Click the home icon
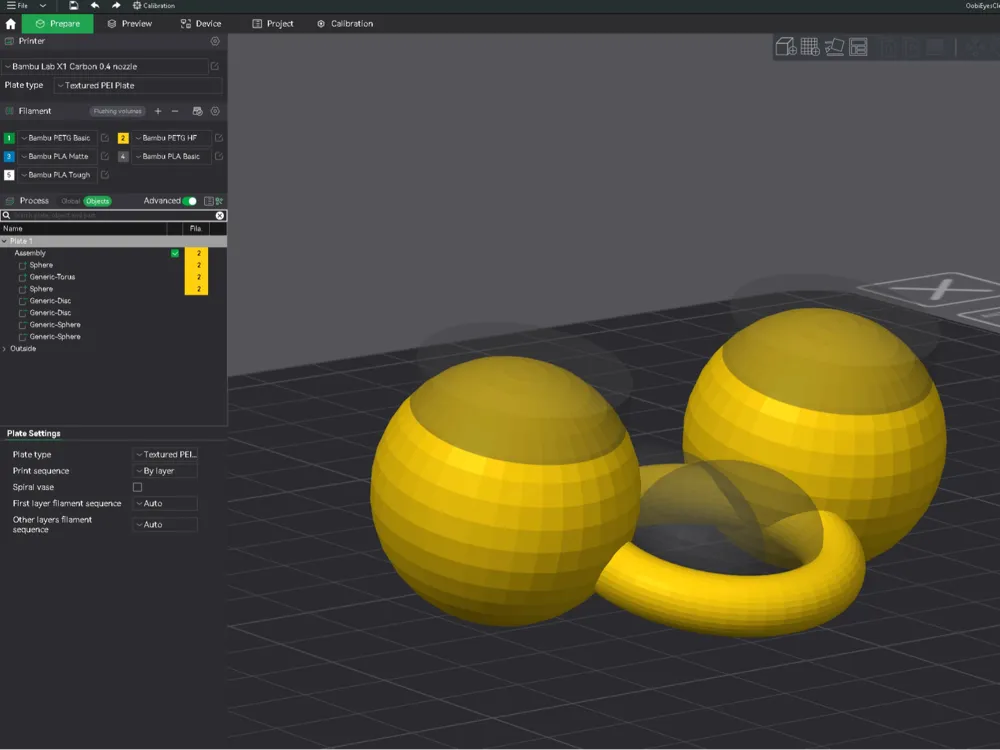 click(x=10, y=24)
